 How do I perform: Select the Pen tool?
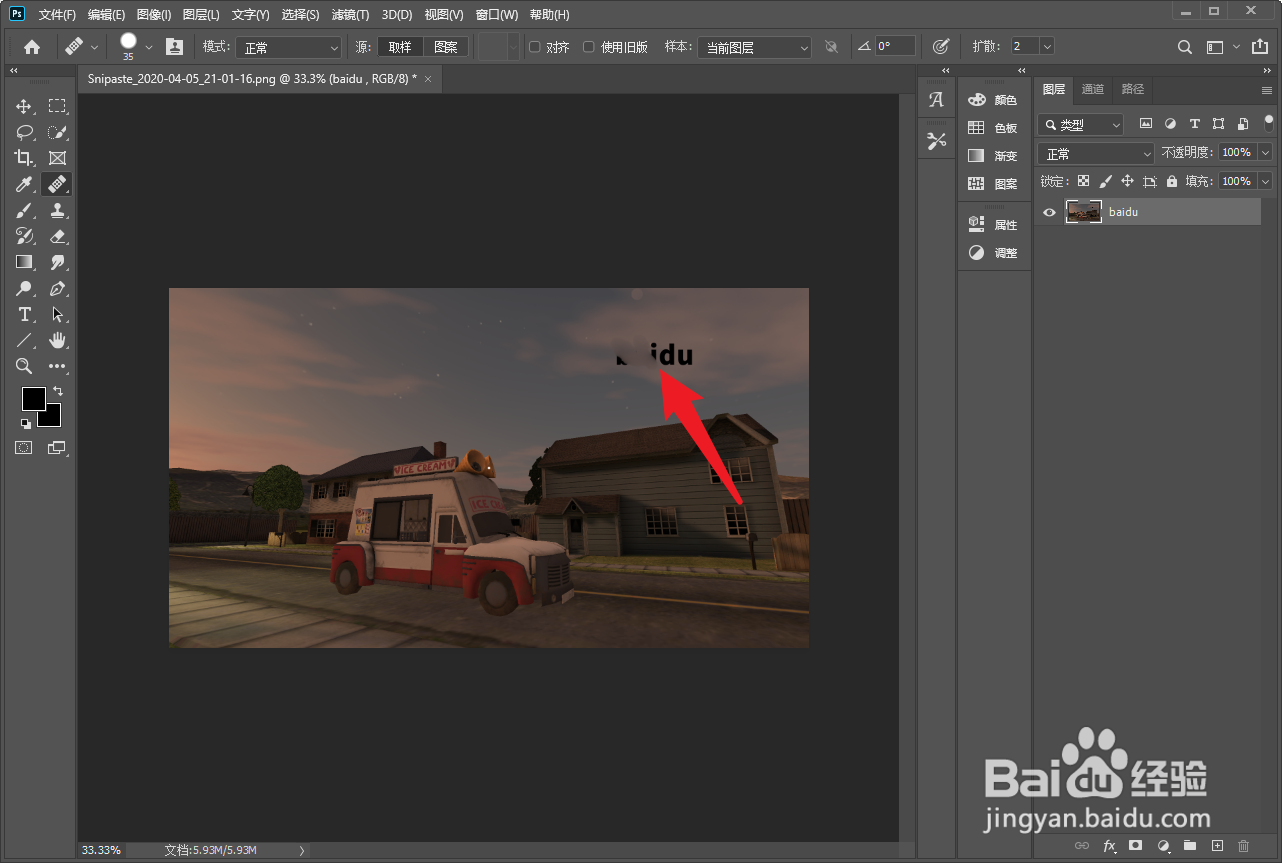tap(57, 288)
